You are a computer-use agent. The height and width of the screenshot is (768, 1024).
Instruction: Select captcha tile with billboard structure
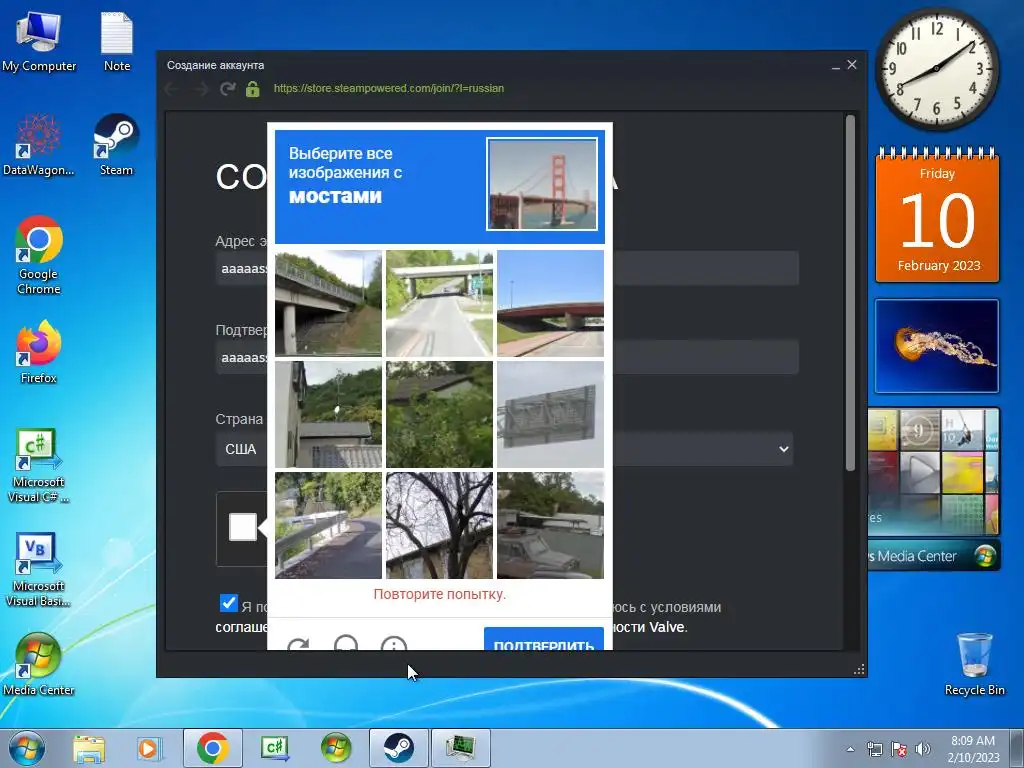coord(551,415)
